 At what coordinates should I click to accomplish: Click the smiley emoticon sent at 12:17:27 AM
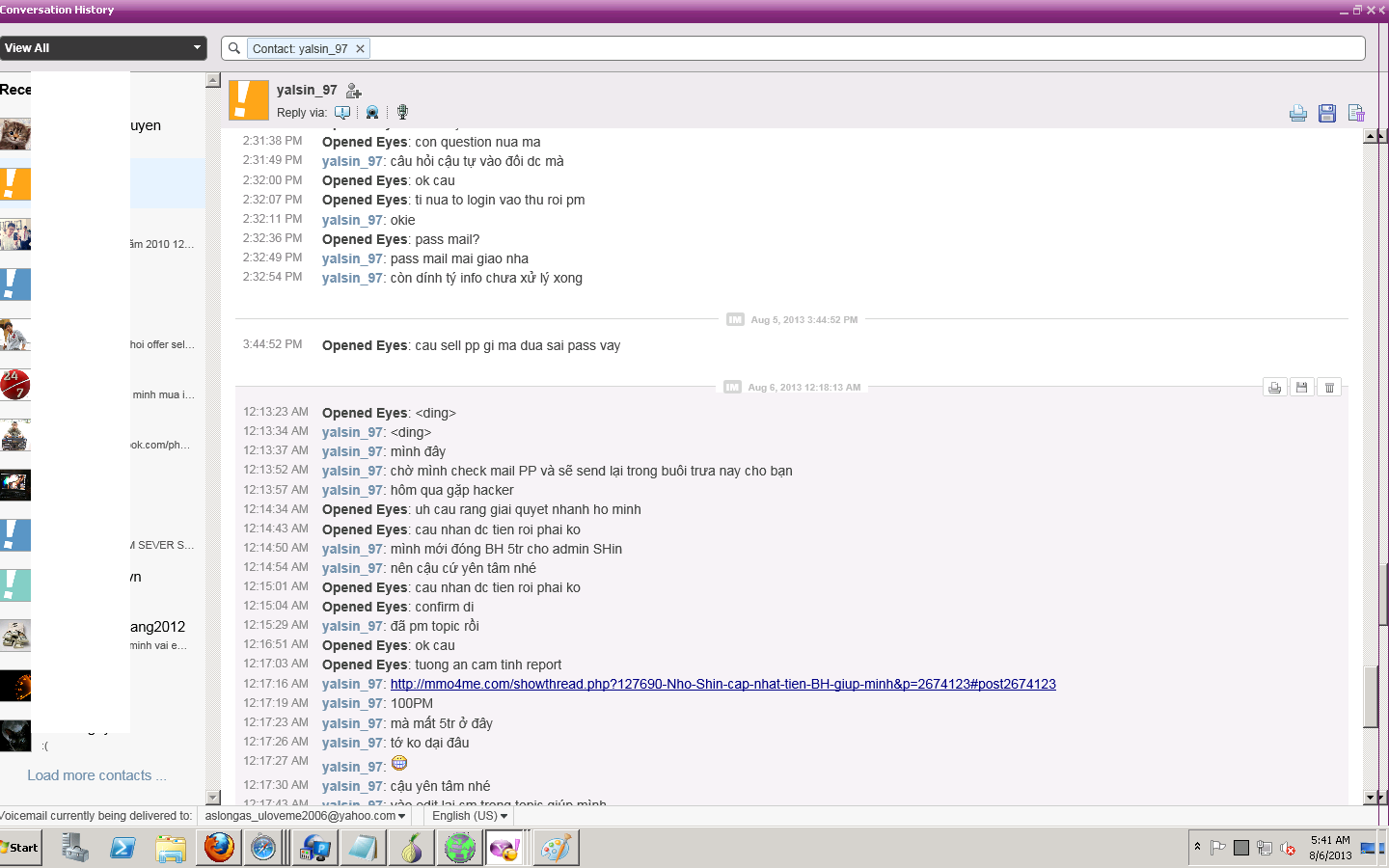click(399, 763)
